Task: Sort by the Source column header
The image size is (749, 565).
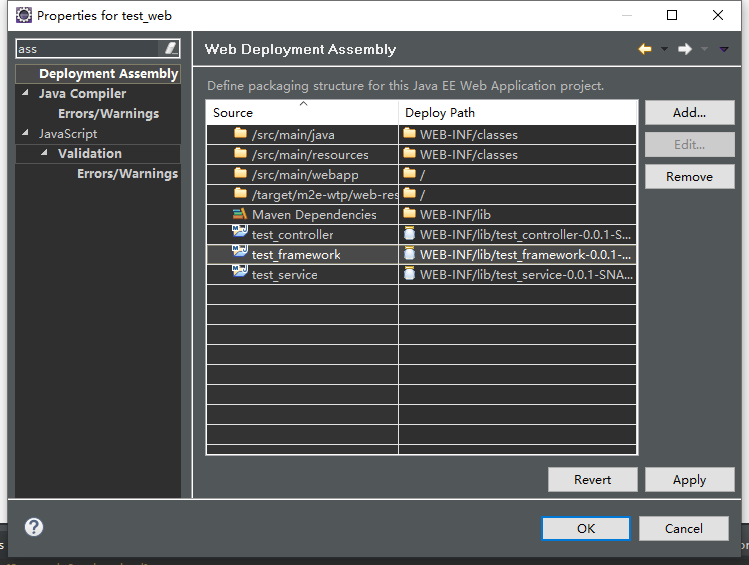Action: [x=302, y=113]
